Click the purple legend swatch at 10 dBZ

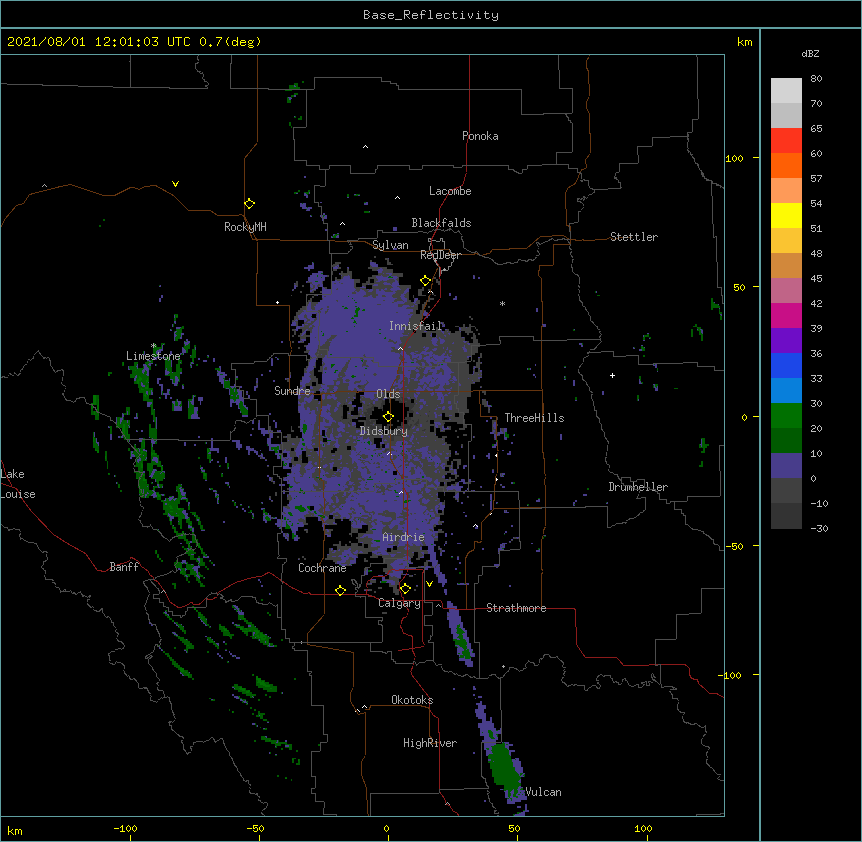(x=786, y=466)
